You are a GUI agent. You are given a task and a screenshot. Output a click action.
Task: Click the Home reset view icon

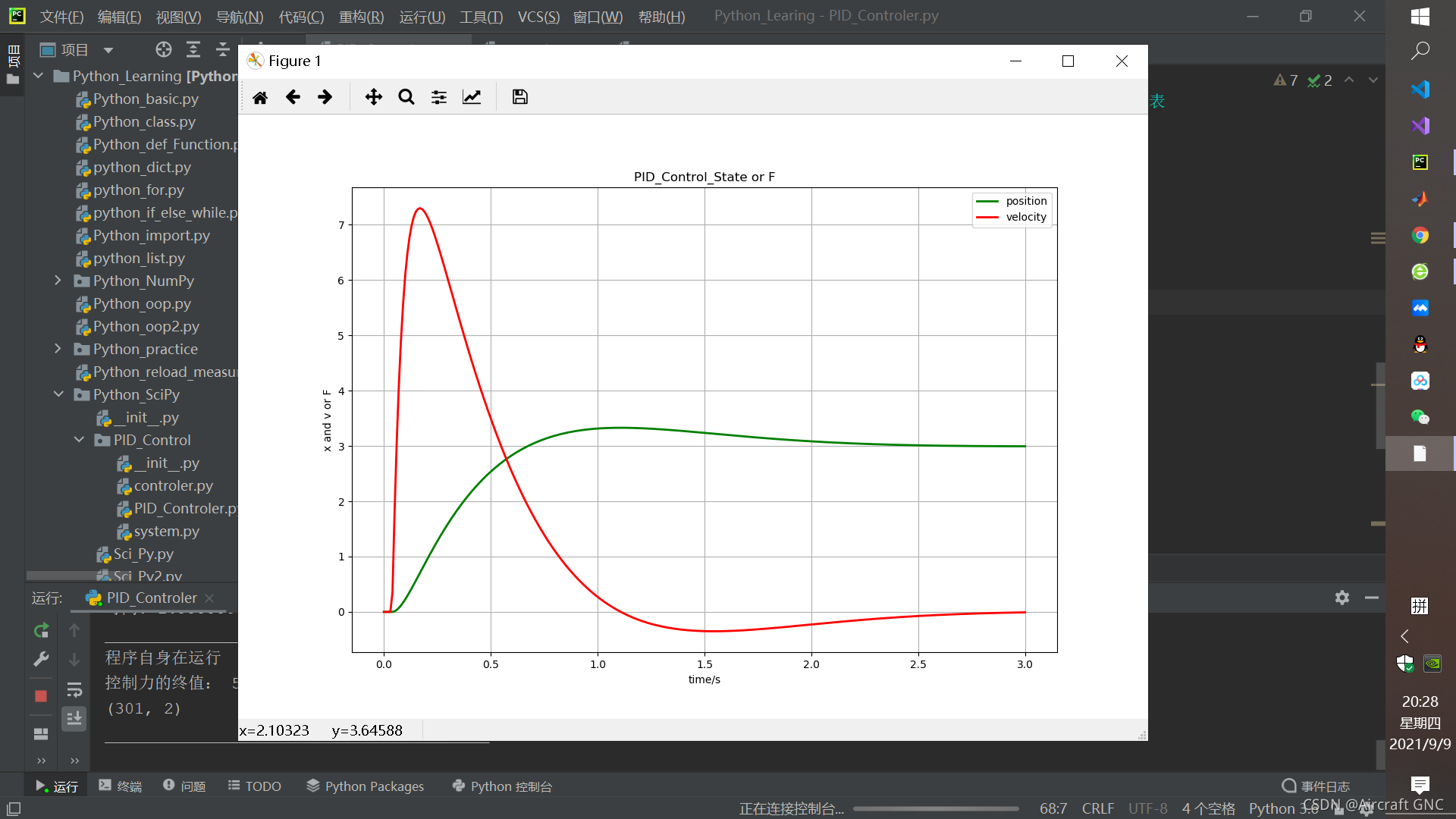[260, 97]
